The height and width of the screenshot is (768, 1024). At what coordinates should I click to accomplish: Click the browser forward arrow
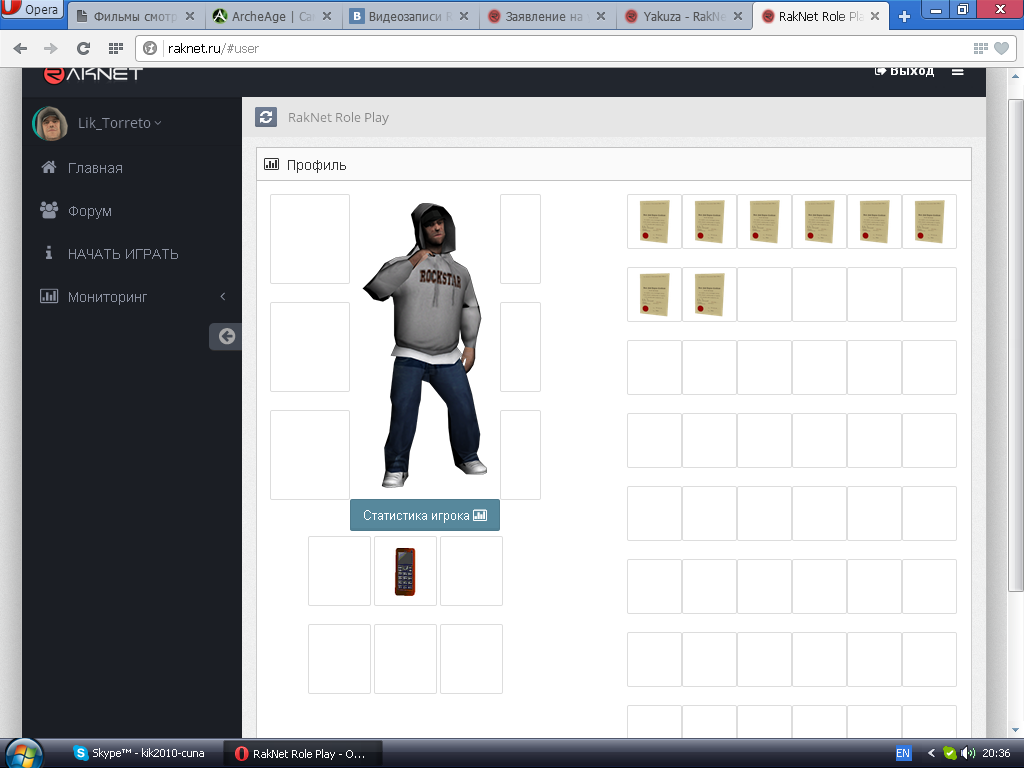pos(50,48)
